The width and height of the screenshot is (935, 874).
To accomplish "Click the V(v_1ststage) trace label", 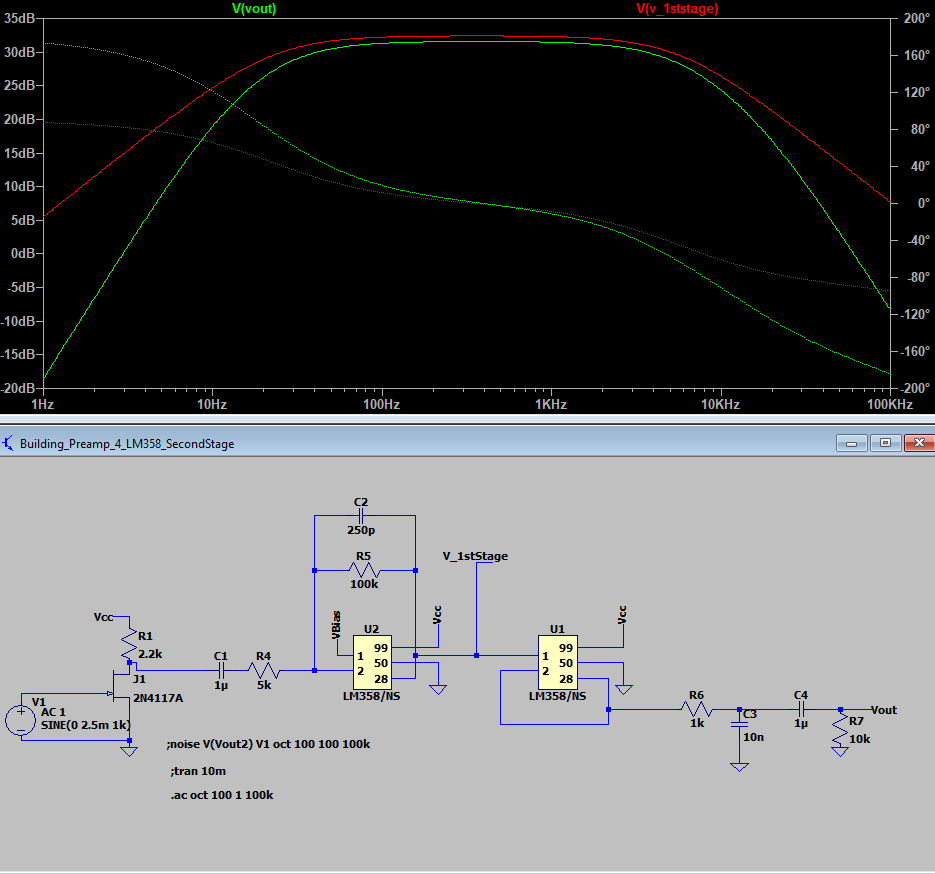I will coord(677,8).
